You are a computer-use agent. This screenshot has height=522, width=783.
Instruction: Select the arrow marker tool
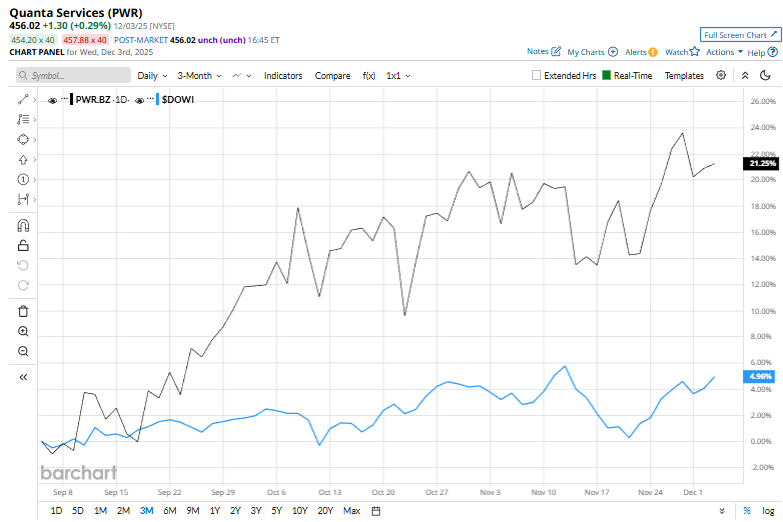point(23,159)
